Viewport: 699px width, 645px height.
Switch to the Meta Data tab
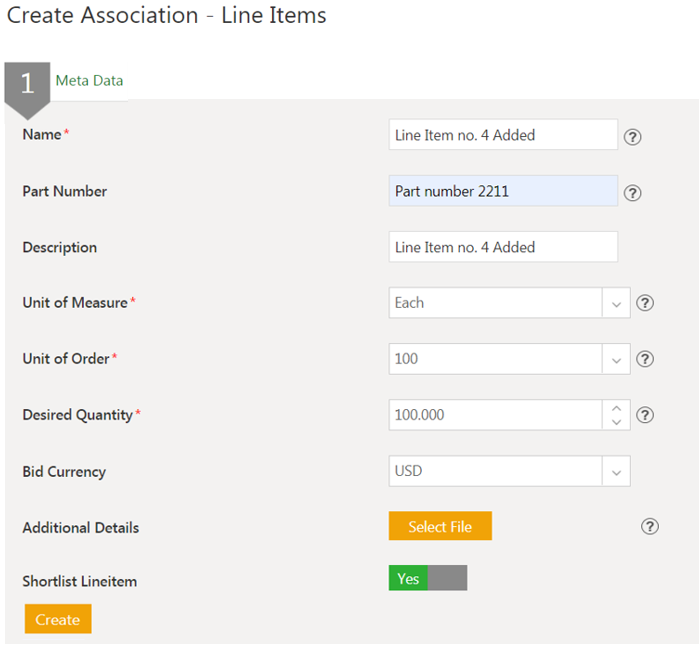tap(89, 81)
